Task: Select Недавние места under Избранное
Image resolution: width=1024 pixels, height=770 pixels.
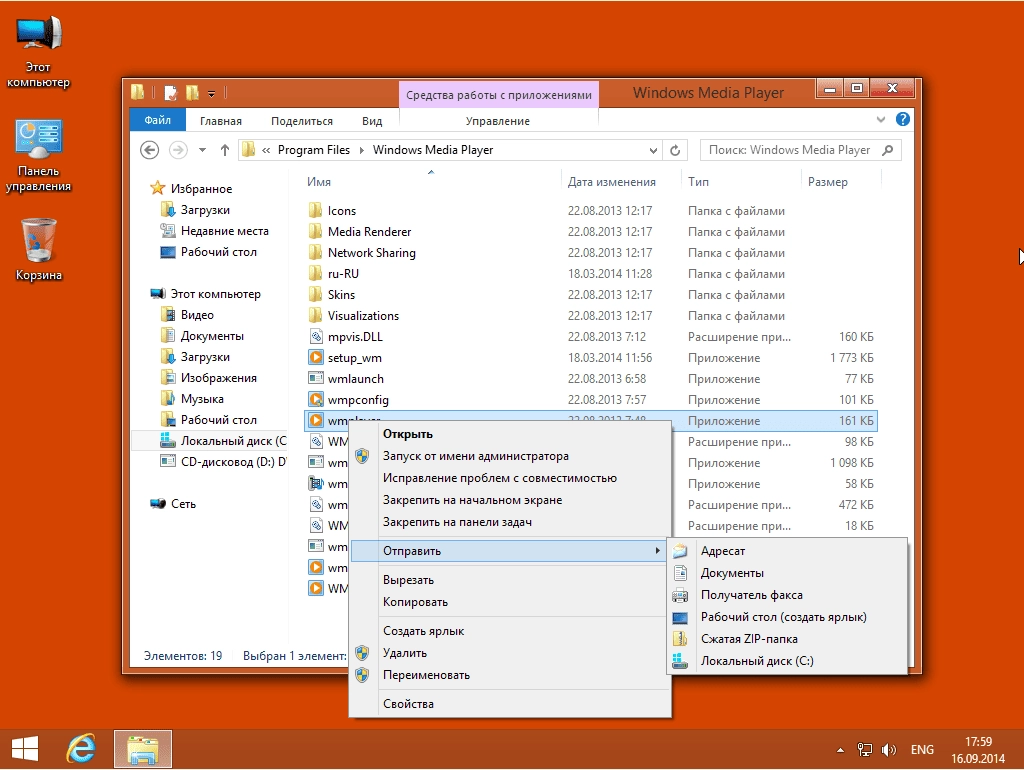Action: click(x=225, y=231)
